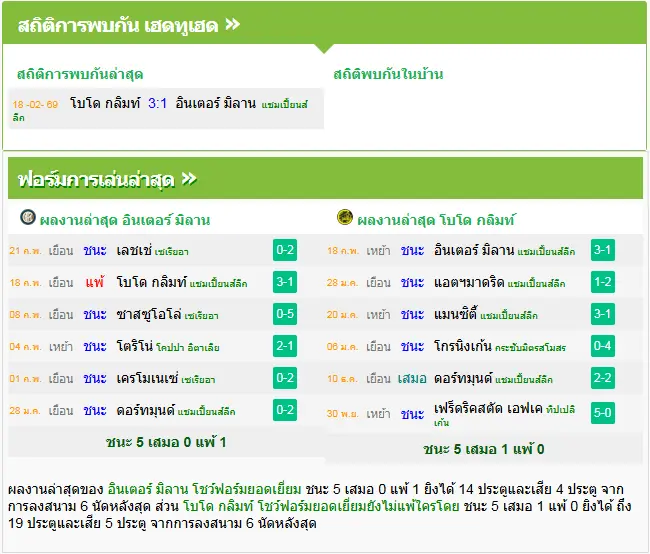The height and width of the screenshot is (554, 650).
Task: Click the 3-1 score badge in อินเตอร์ มิลาน row
Action: tap(603, 250)
